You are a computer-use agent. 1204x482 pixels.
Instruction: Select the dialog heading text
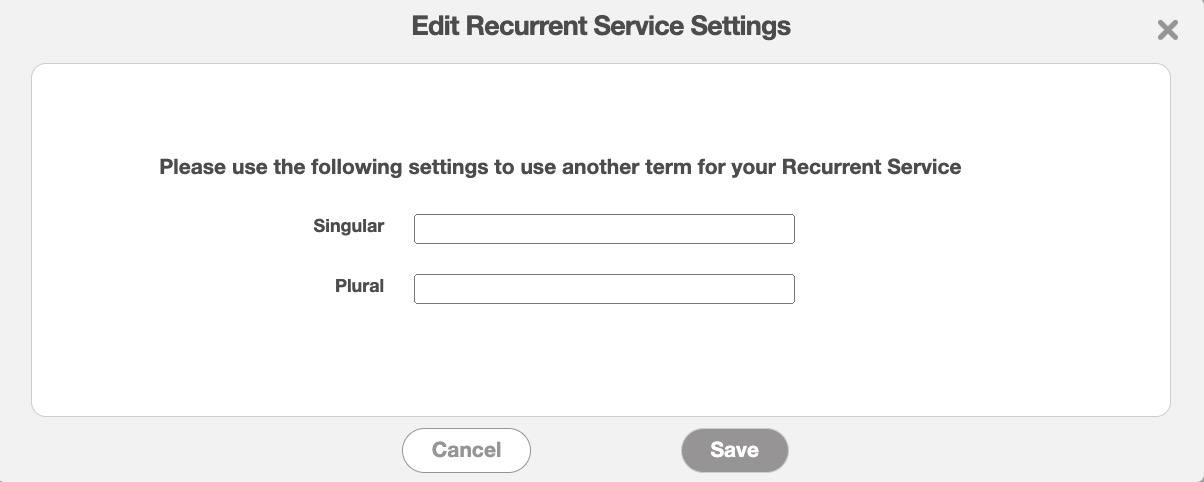tap(601, 26)
